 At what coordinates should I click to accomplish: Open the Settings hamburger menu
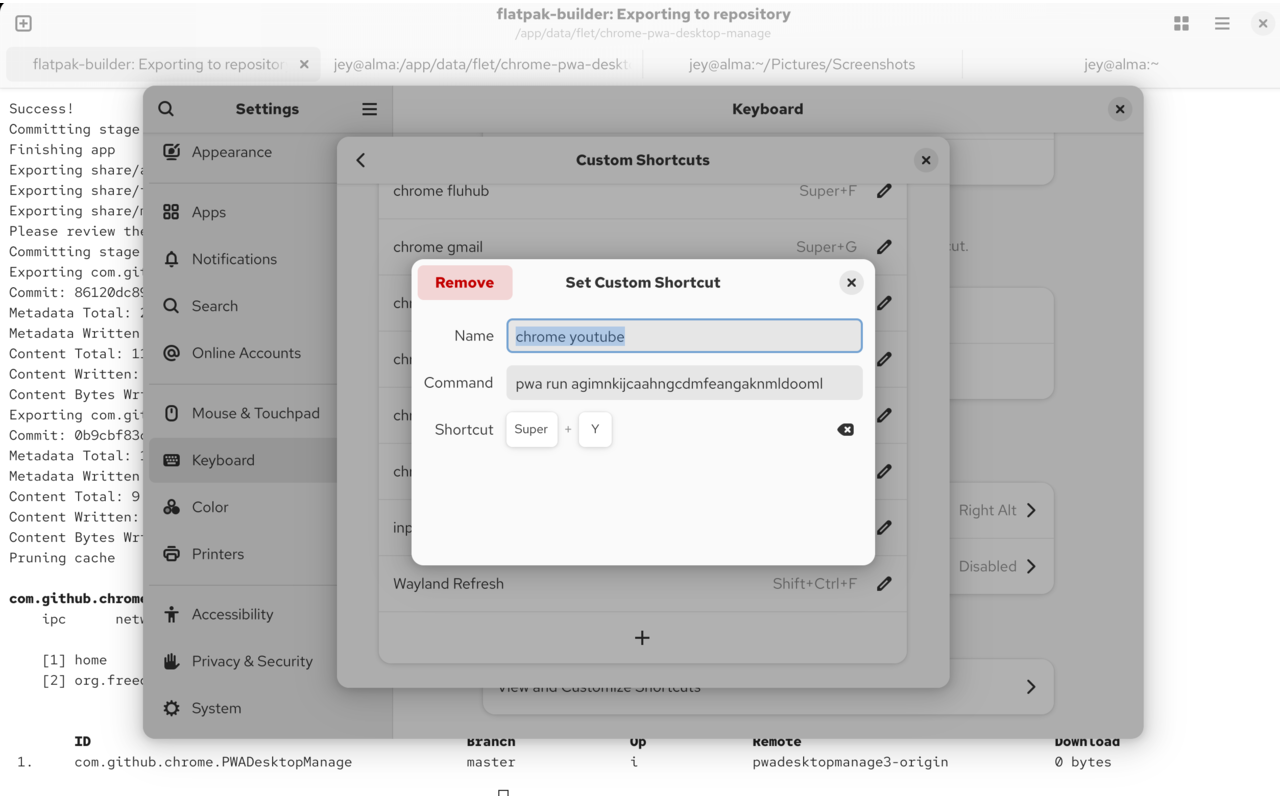(369, 109)
